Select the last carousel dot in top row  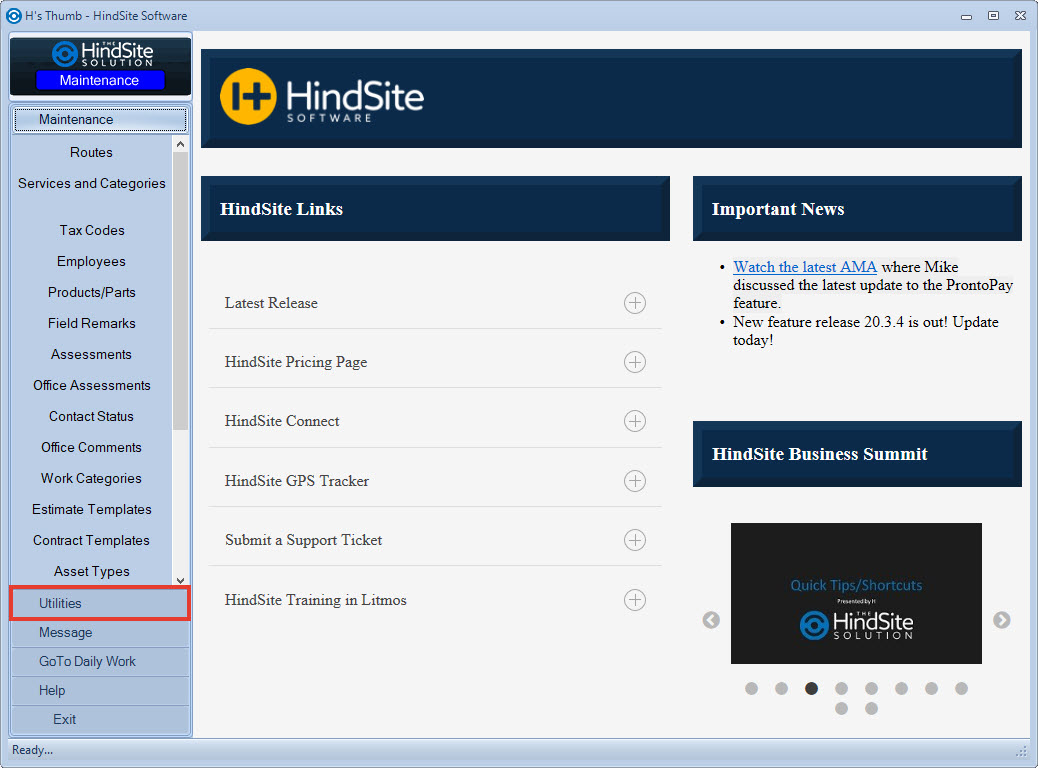(x=961, y=688)
